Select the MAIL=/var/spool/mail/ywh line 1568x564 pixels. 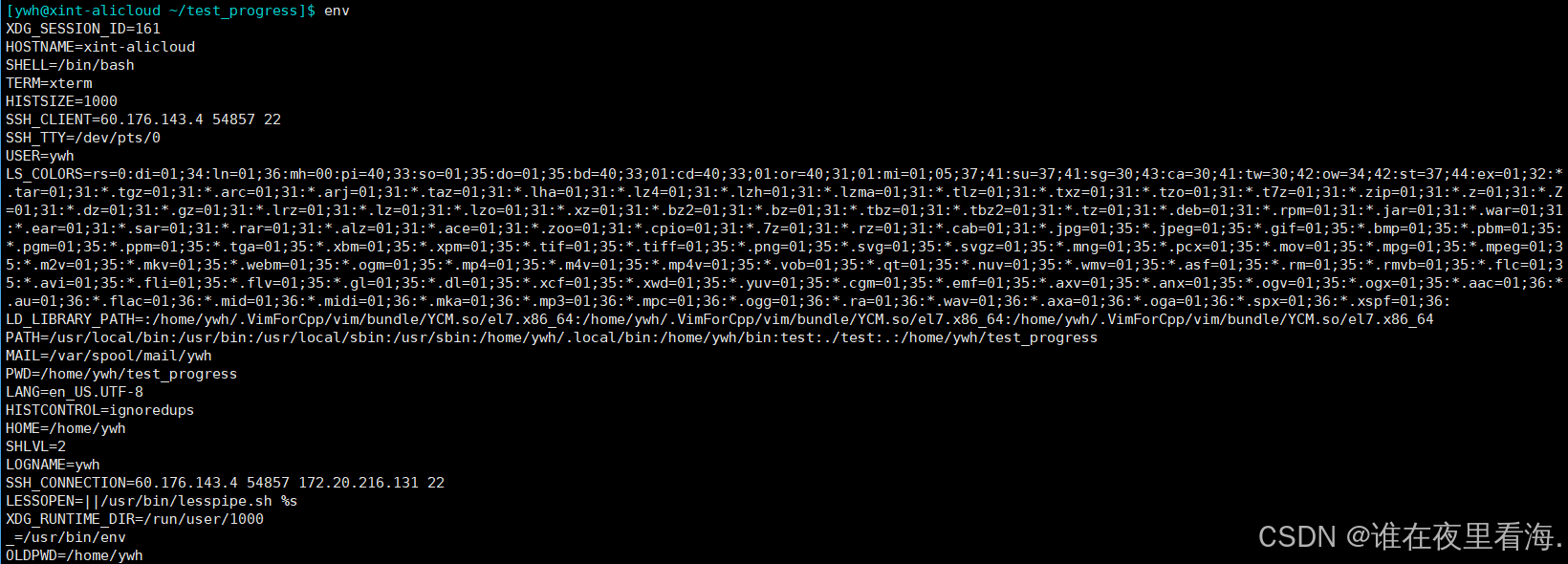click(109, 356)
